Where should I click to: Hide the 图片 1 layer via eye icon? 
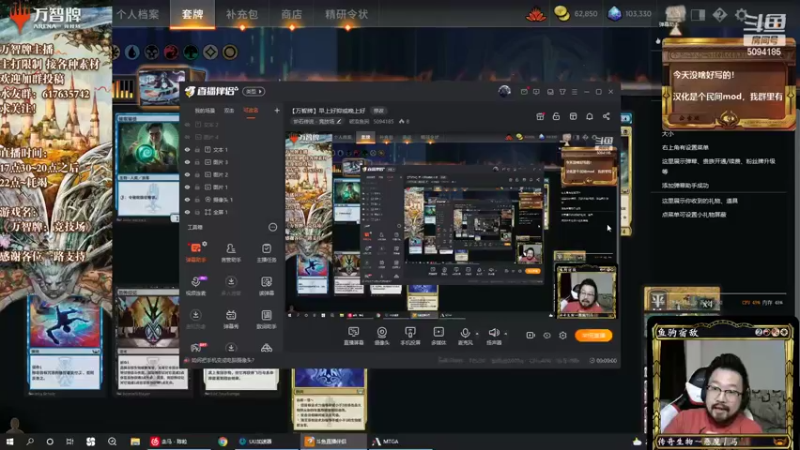click(x=187, y=187)
